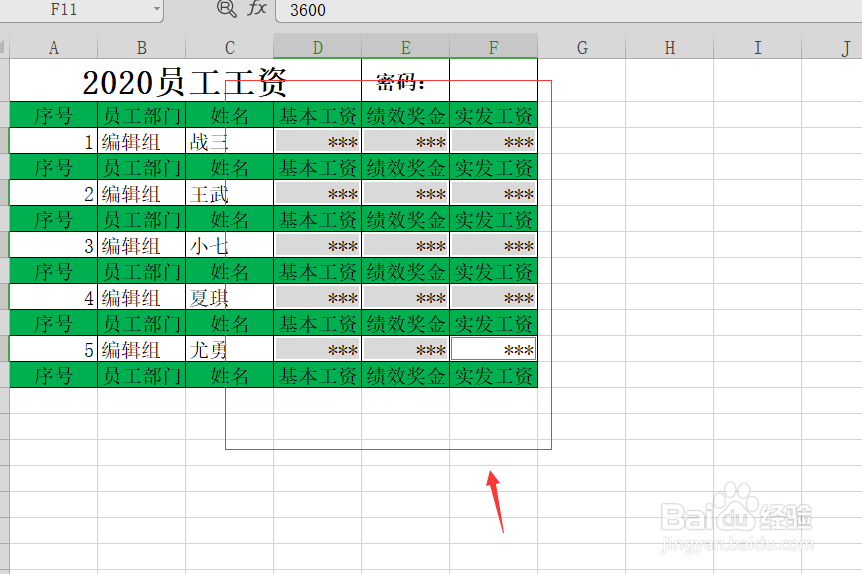Click the selected 实发工资 cell for 尤勇
The image size is (862, 574).
494,349
